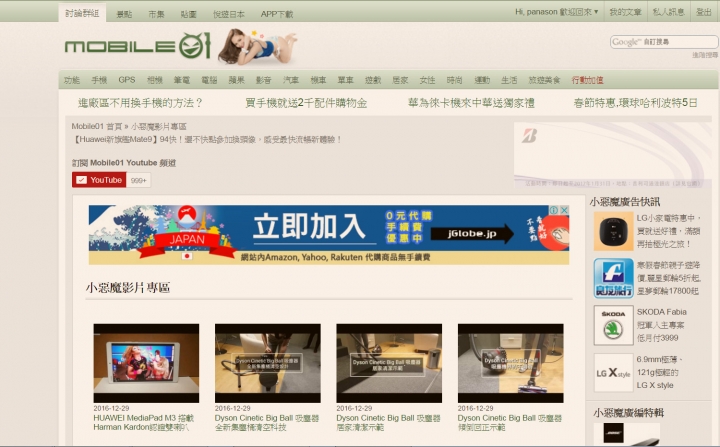Play the HUAWEI MediaPad M3 video thumbnail
720x447 pixels.
tap(146, 363)
